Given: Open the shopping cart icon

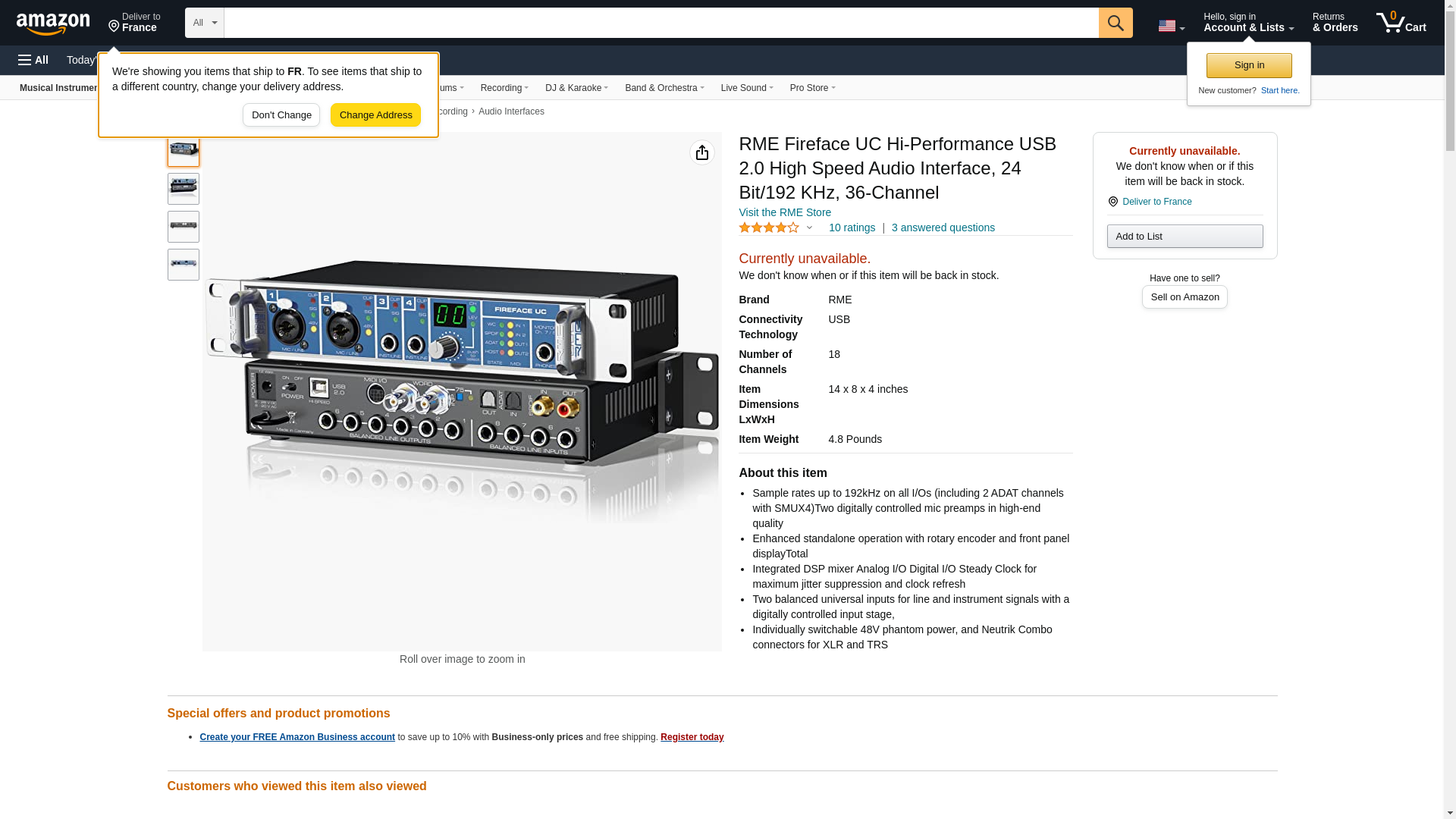Looking at the screenshot, I should point(1401,23).
